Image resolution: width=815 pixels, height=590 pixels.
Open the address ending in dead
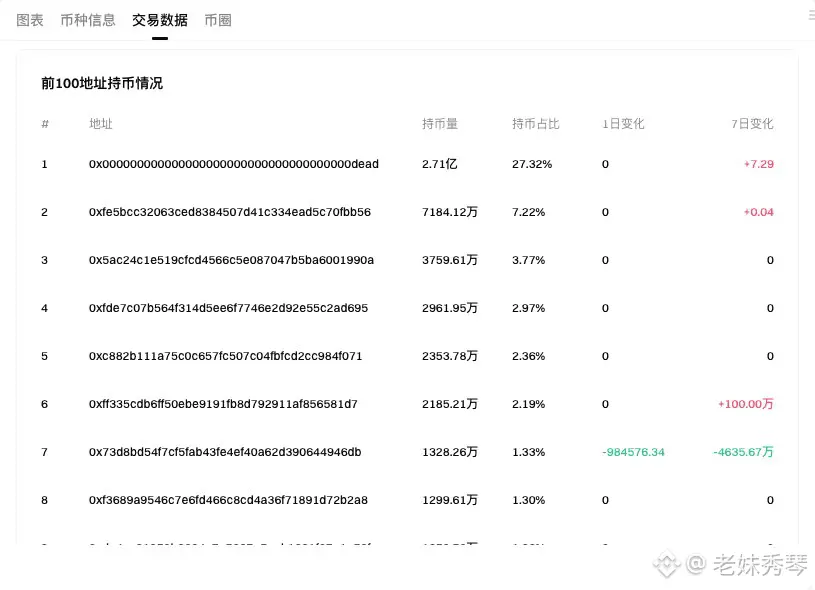[234, 164]
